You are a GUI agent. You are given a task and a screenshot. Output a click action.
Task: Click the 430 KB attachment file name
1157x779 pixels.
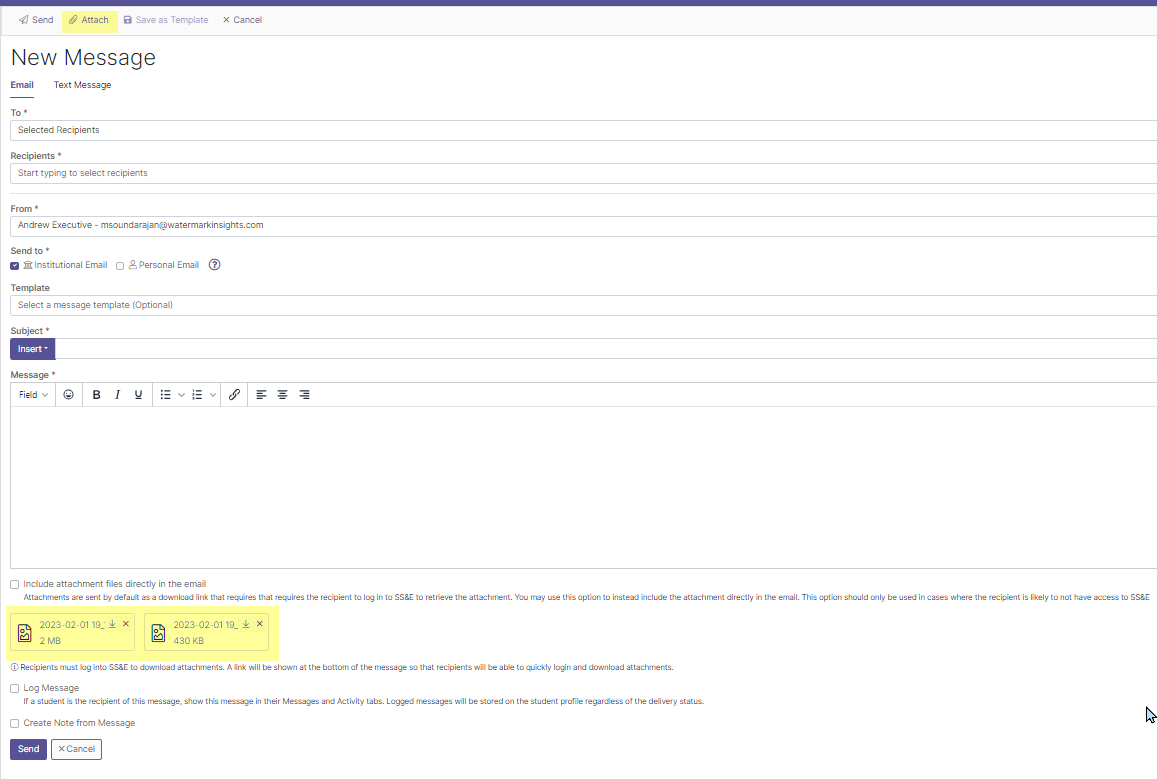pyautogui.click(x=206, y=625)
